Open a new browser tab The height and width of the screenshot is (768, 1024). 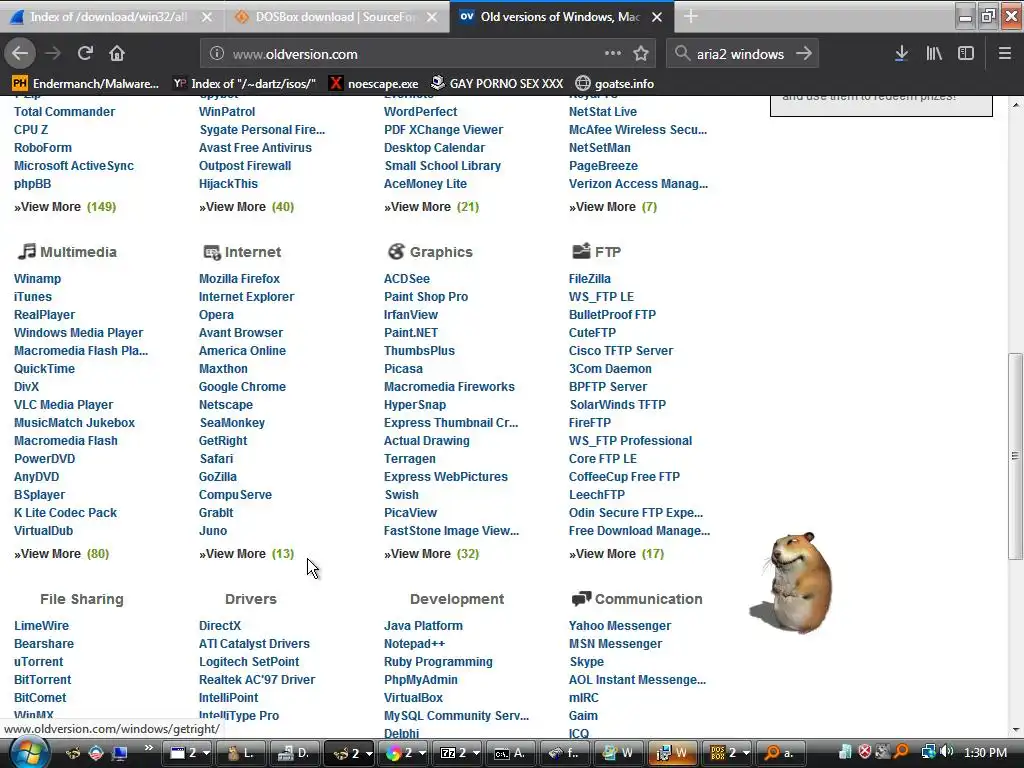coord(690,17)
